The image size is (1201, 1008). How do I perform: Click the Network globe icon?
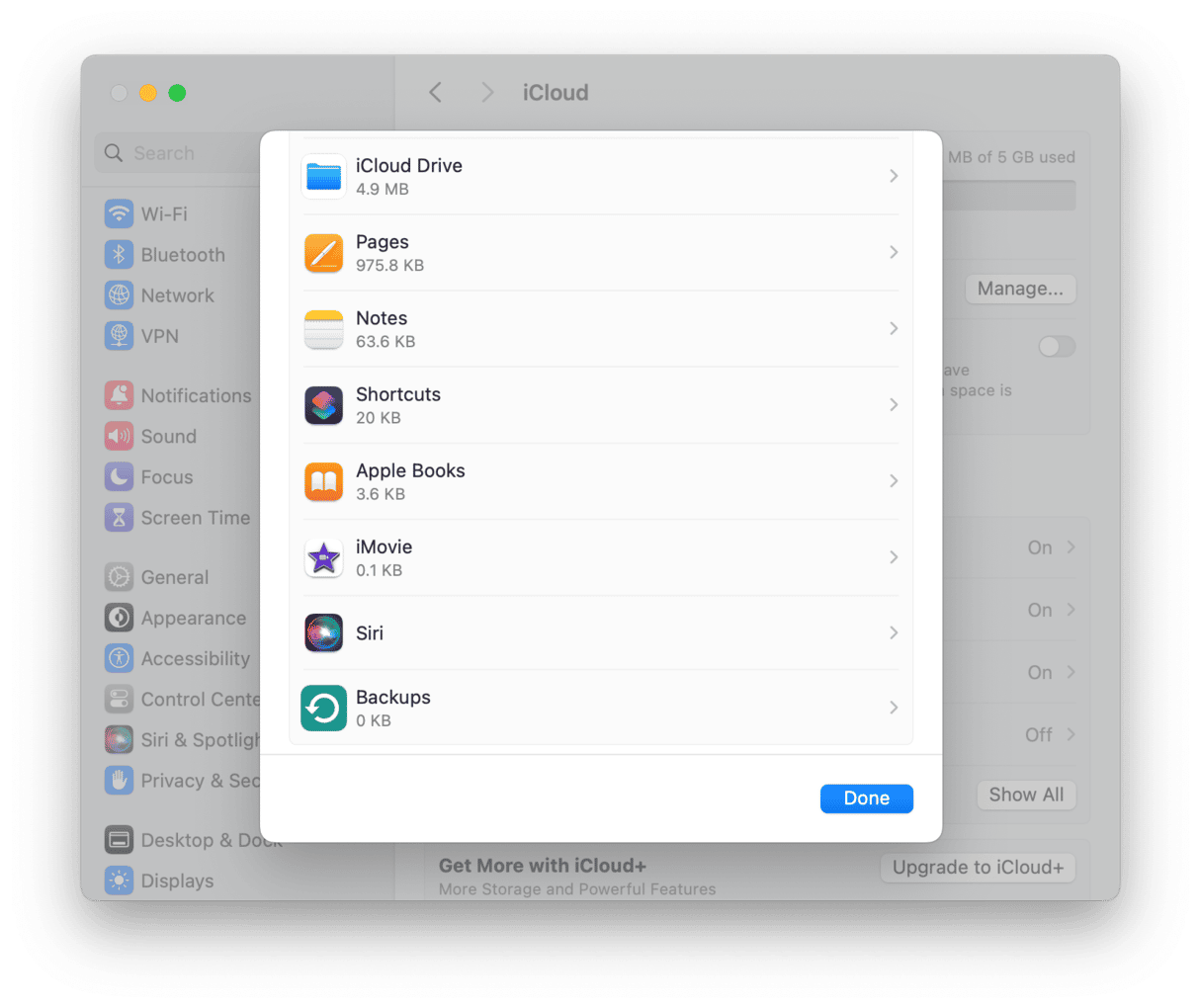[119, 294]
